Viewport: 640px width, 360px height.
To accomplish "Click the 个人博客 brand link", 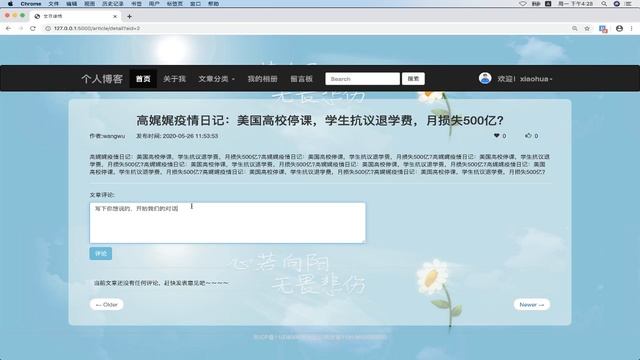I will pyautogui.click(x=102, y=79).
